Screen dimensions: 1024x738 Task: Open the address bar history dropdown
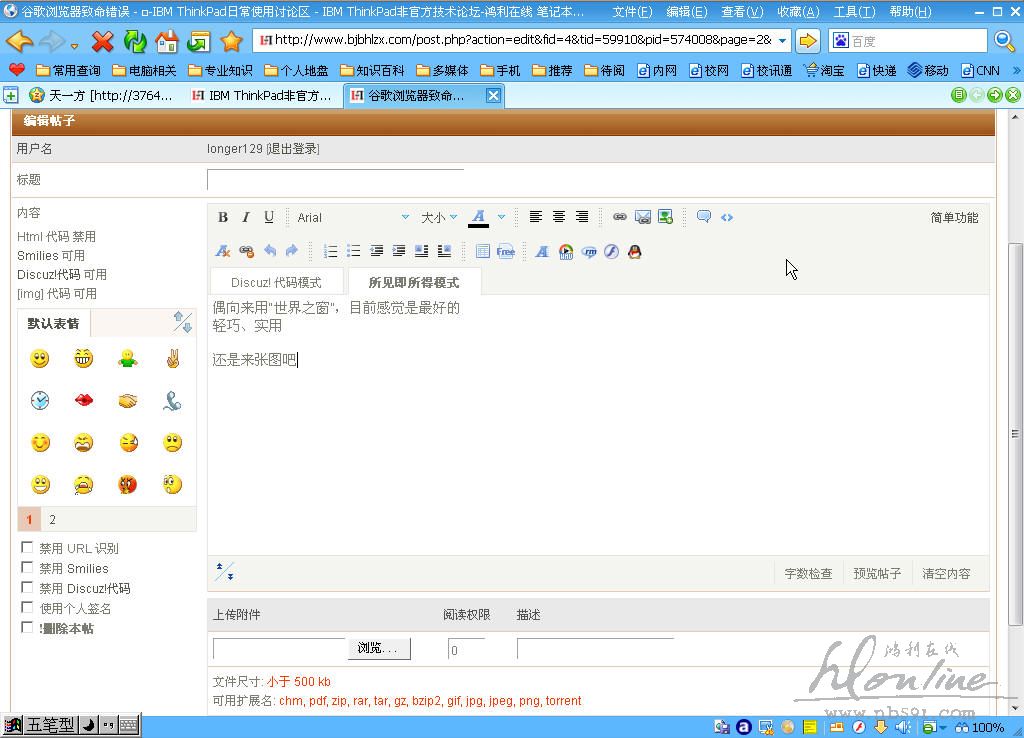coord(782,40)
